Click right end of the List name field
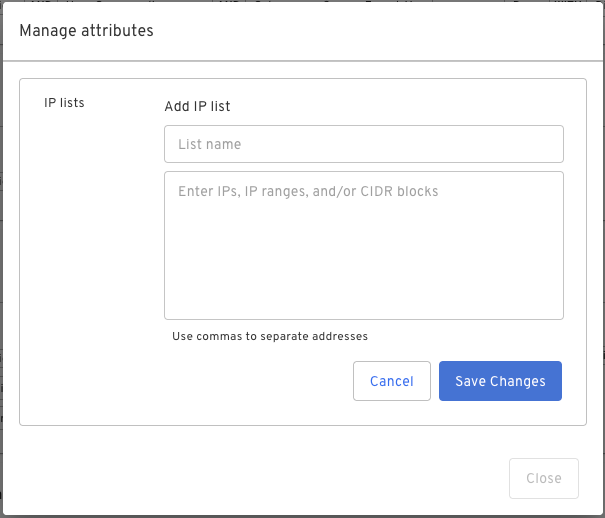This screenshot has height=518, width=605. click(x=545, y=144)
